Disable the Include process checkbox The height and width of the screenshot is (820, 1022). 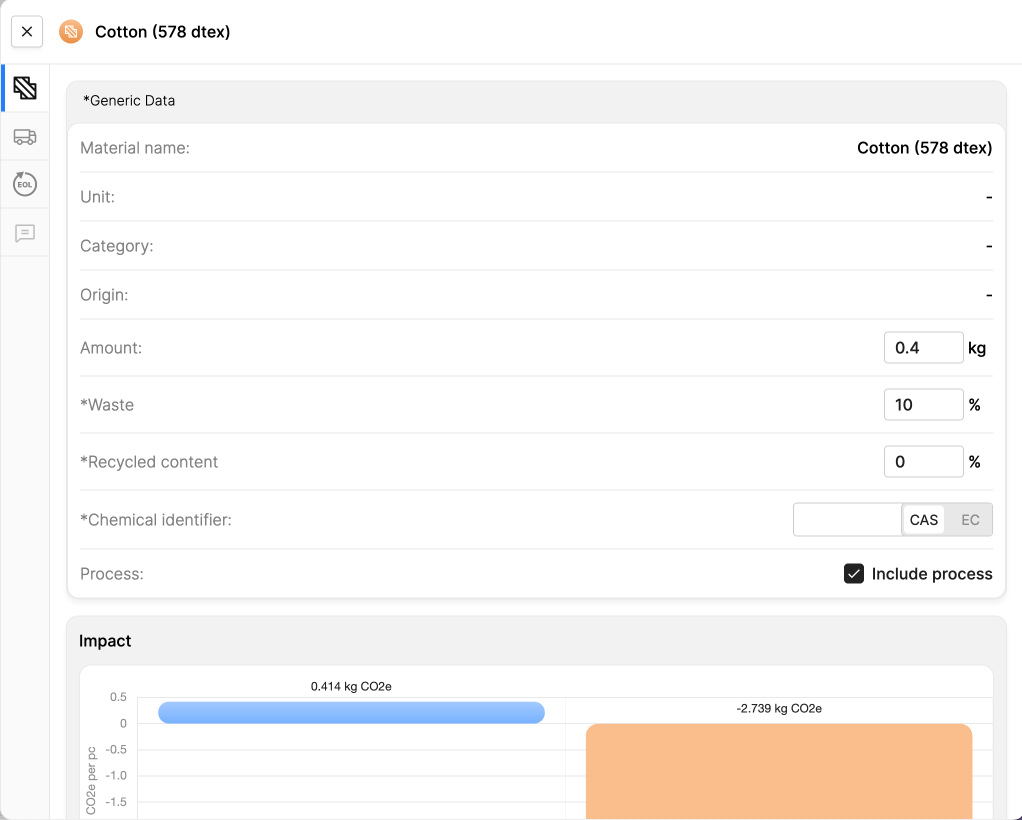(x=854, y=573)
